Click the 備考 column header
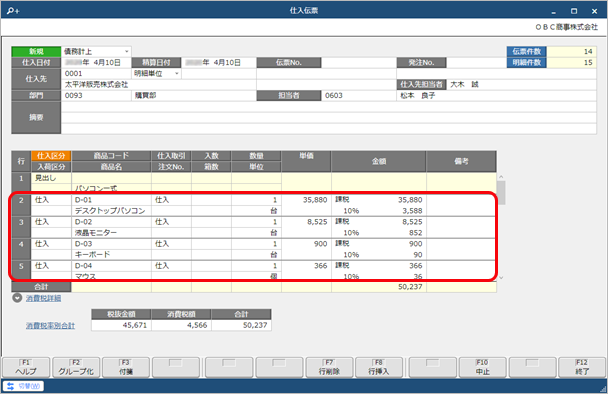608x394 pixels. [461, 161]
